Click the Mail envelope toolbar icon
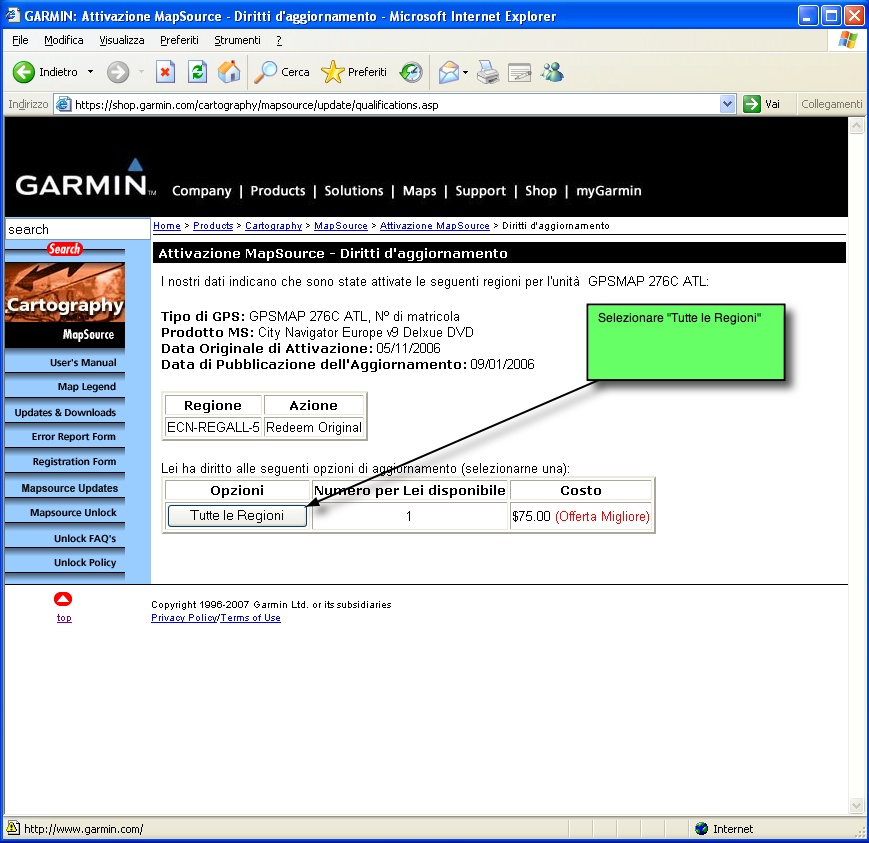 (448, 72)
